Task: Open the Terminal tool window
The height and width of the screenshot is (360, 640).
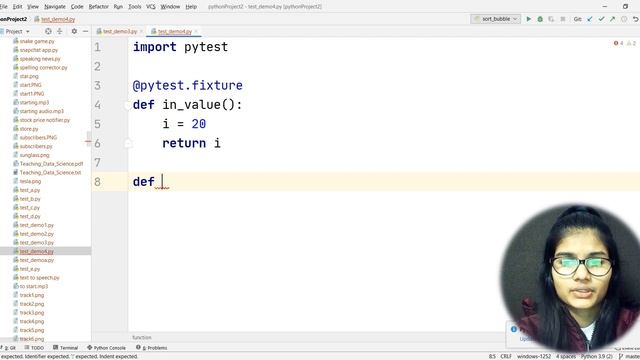Action: [x=65, y=348]
